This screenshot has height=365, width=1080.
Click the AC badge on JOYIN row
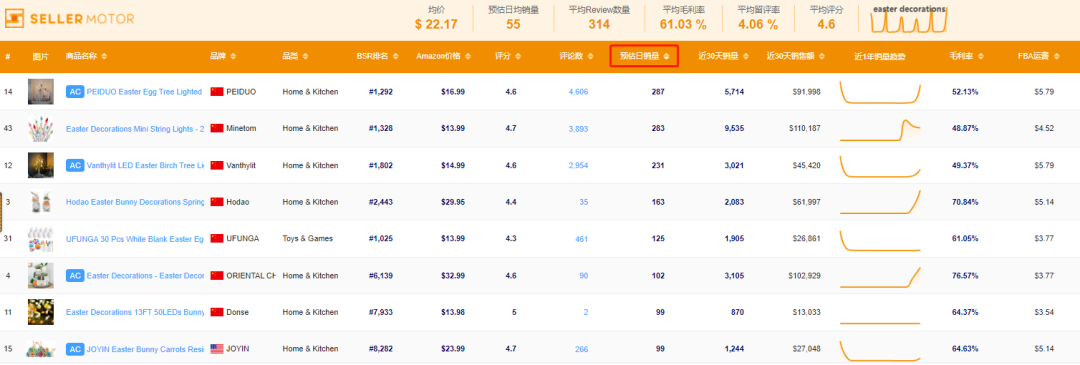coord(74,349)
